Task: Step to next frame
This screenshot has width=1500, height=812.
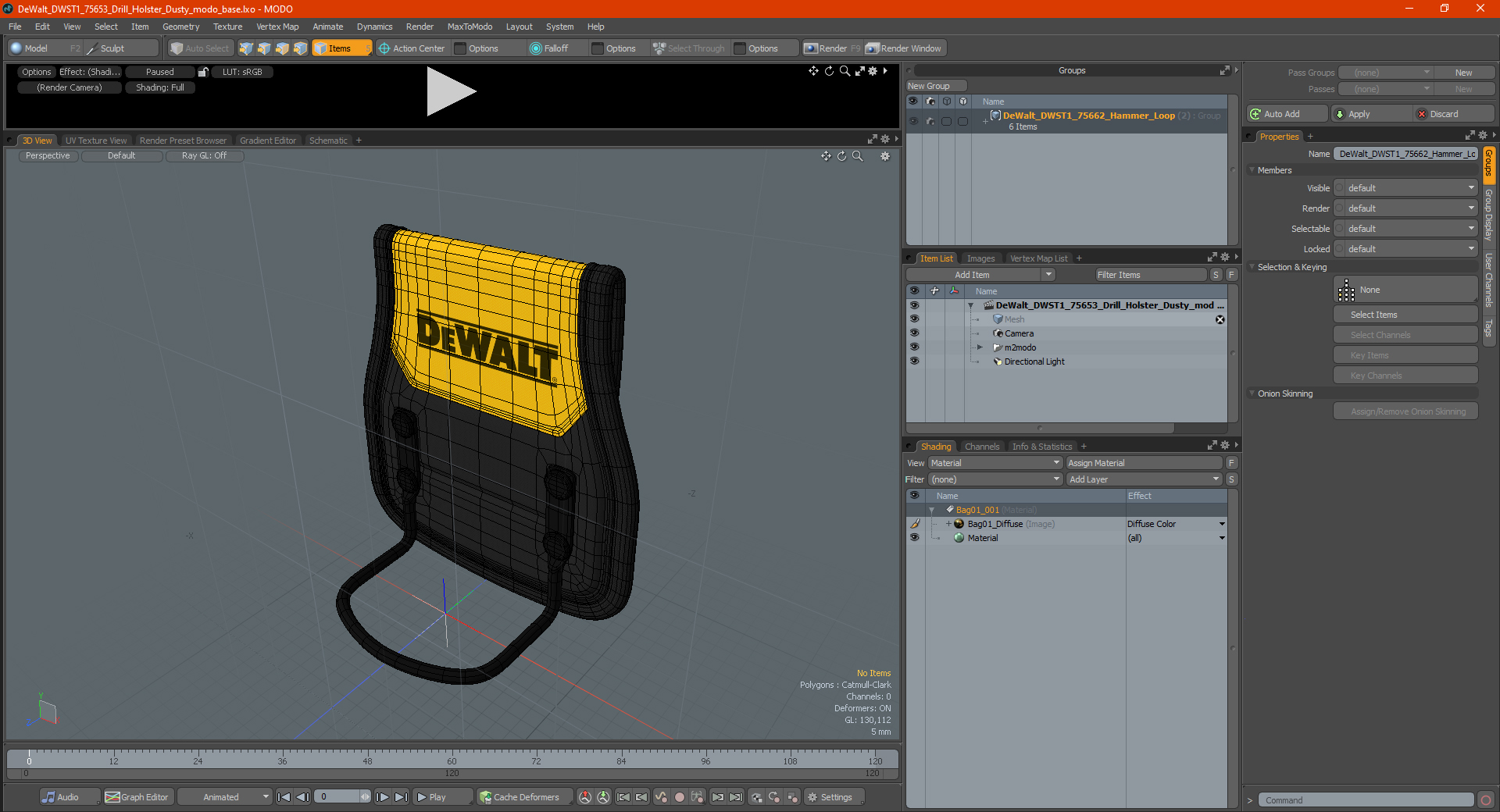Action: coord(383,797)
